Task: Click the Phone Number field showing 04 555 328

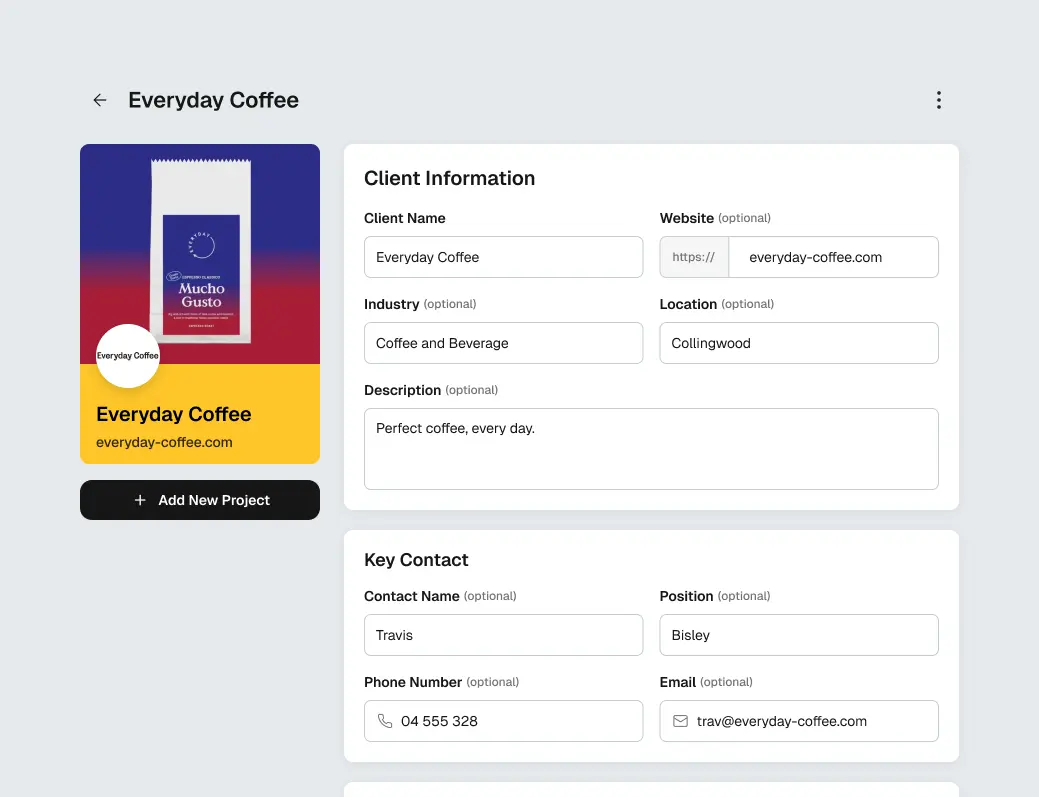Action: coord(503,721)
